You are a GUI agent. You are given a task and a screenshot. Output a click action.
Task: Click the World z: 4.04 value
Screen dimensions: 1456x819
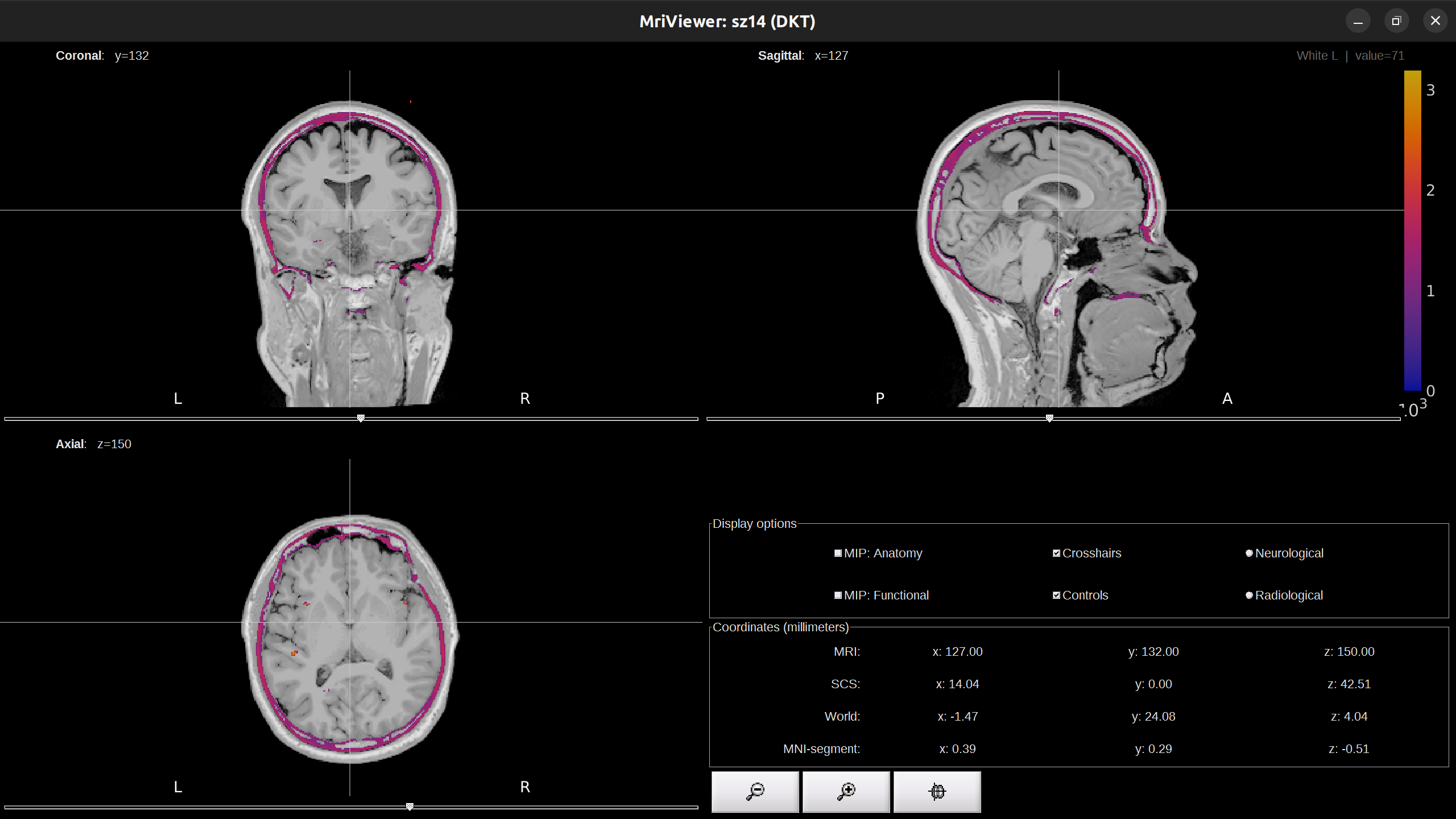coord(1349,716)
